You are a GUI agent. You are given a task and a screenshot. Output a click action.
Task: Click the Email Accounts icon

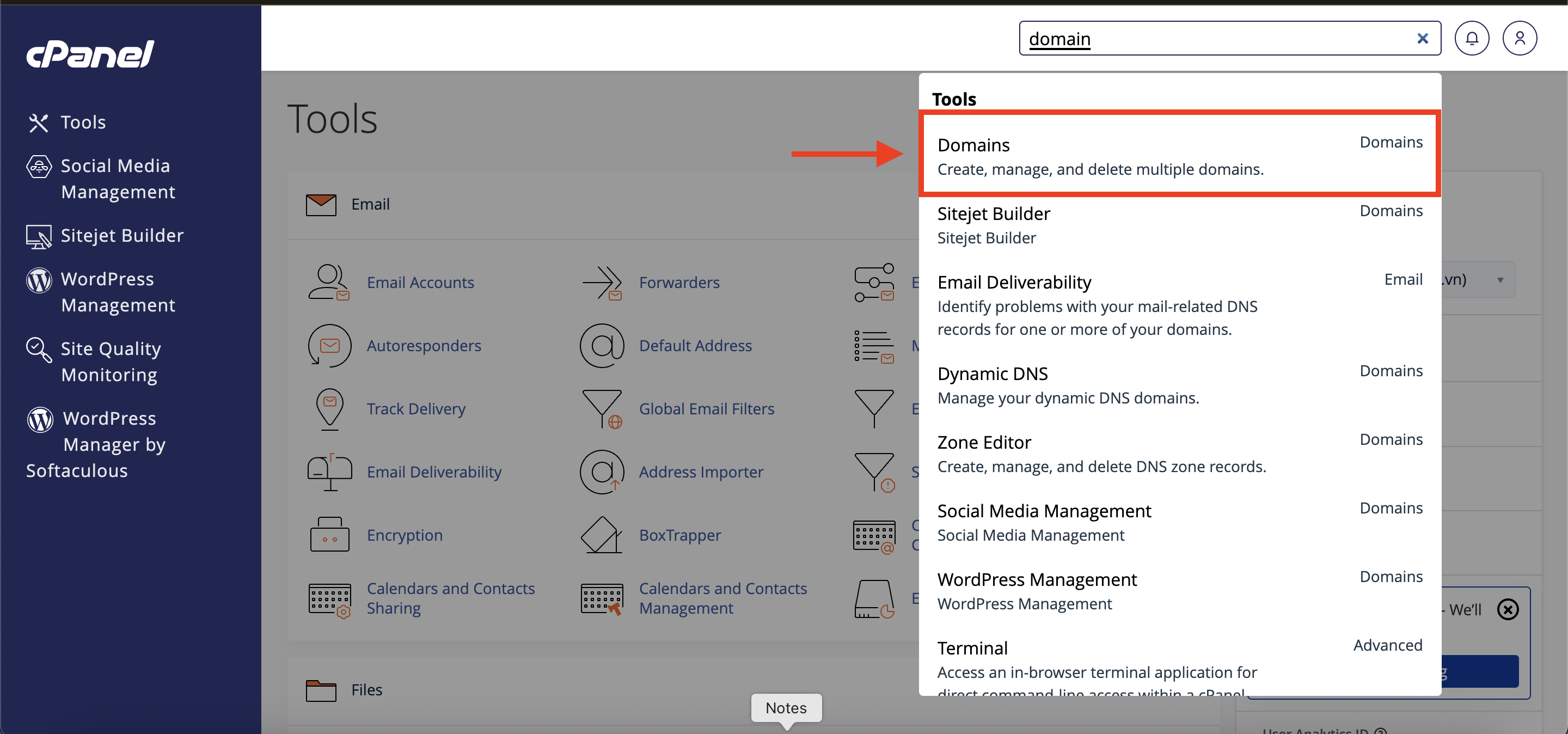329,283
